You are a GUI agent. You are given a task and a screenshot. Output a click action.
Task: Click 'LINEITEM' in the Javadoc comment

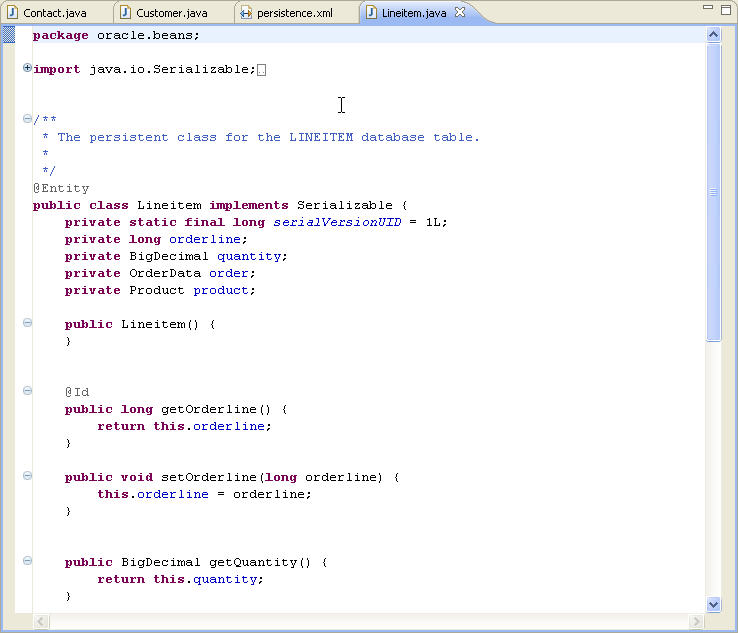(x=321, y=137)
